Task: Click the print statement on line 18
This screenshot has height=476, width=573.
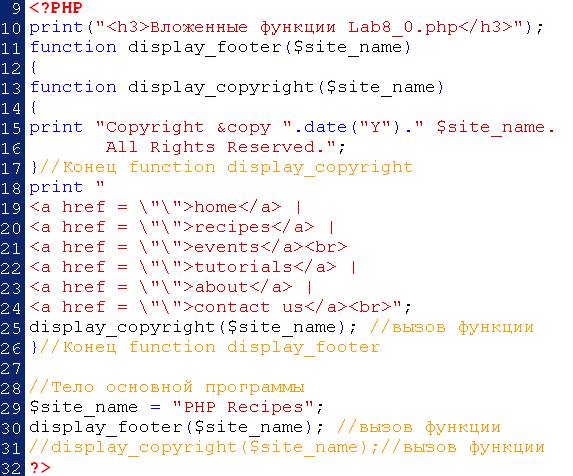Action: click(67, 187)
